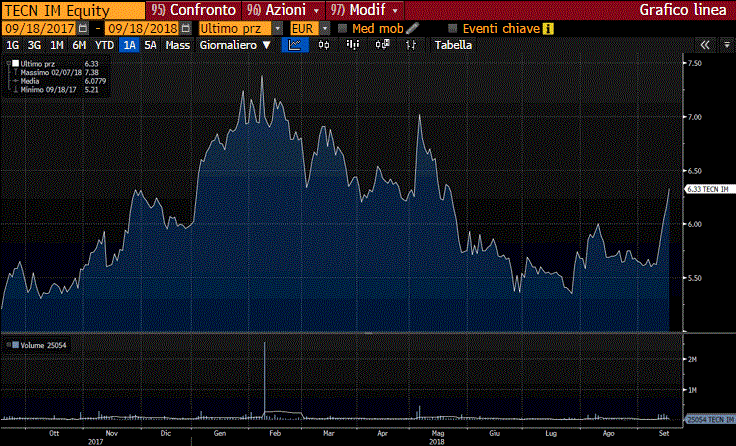Viewport: 736px width, 446px height.
Task: Click the Grafico linea title label
Action: [x=683, y=10]
